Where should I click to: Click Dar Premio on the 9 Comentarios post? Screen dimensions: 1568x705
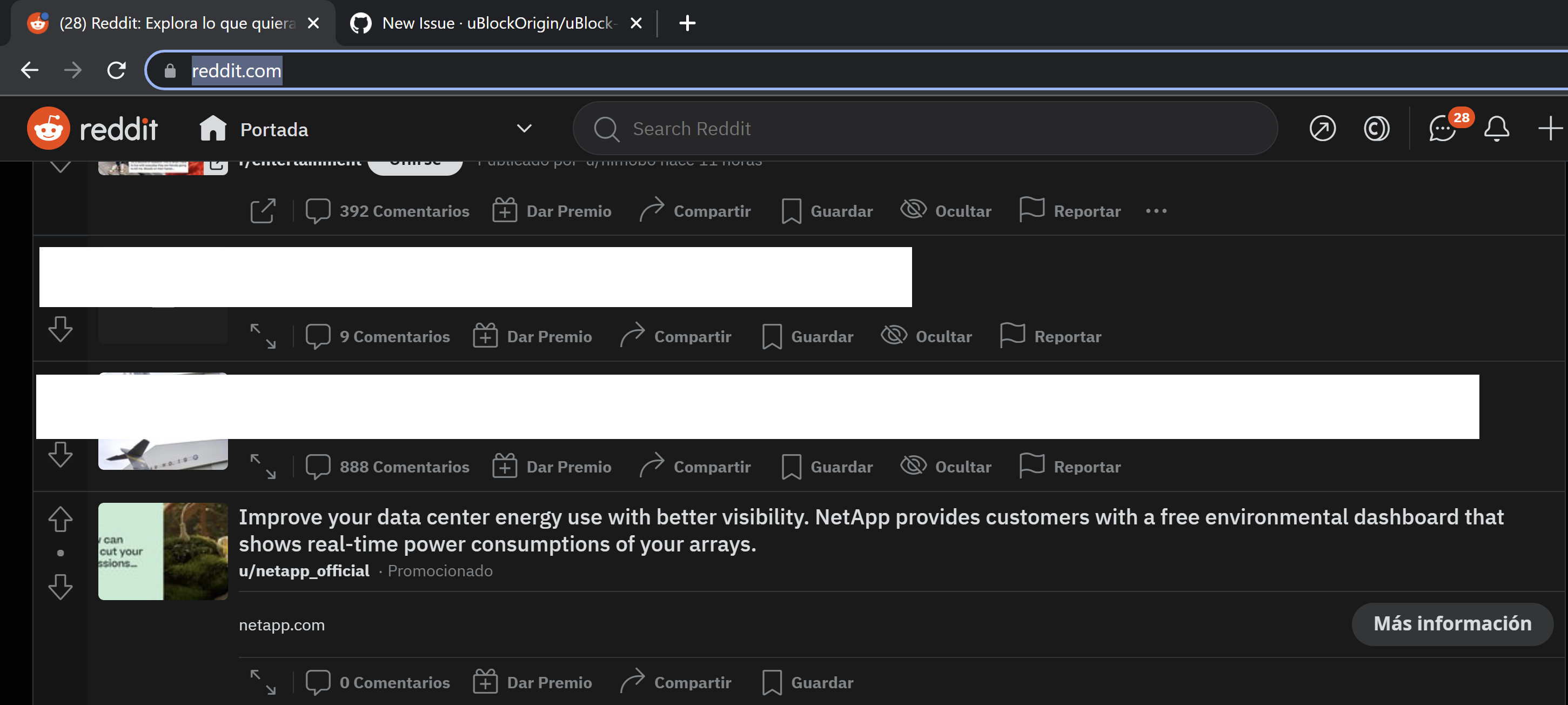pos(533,336)
